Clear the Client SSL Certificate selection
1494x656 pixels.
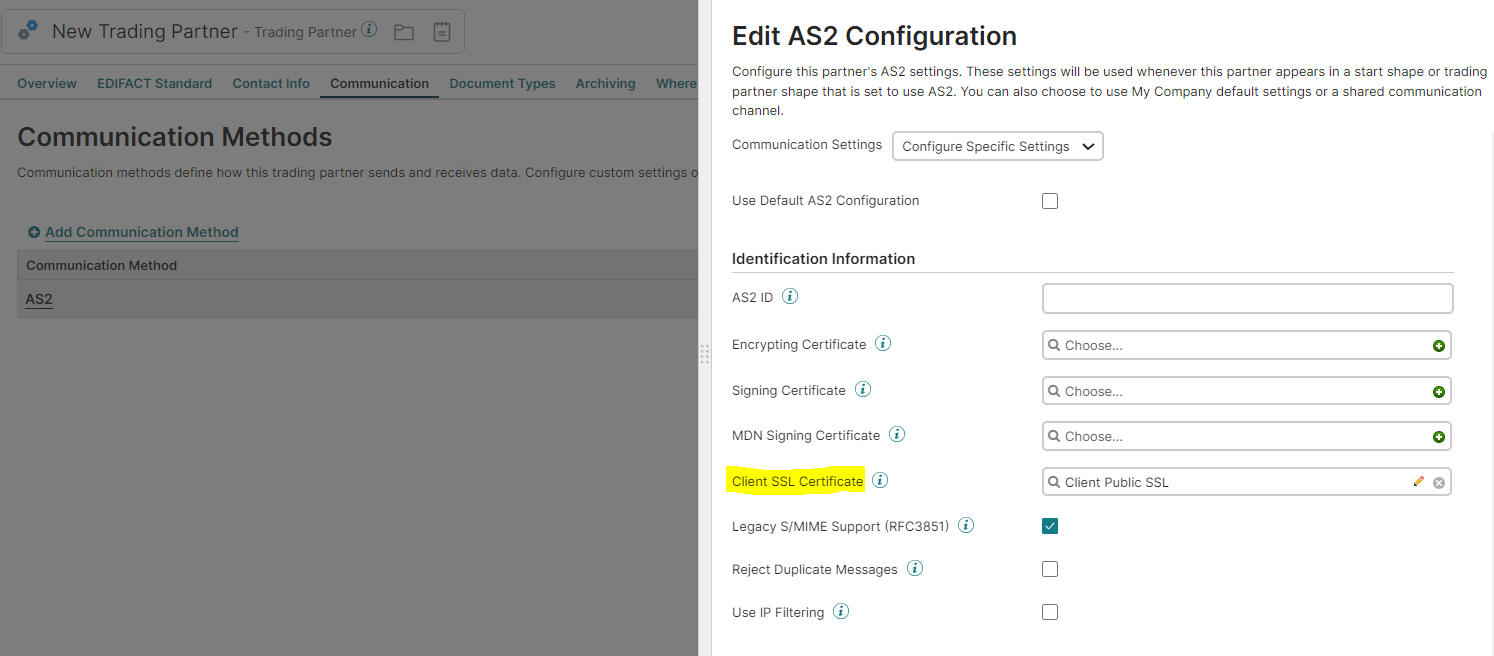1439,482
